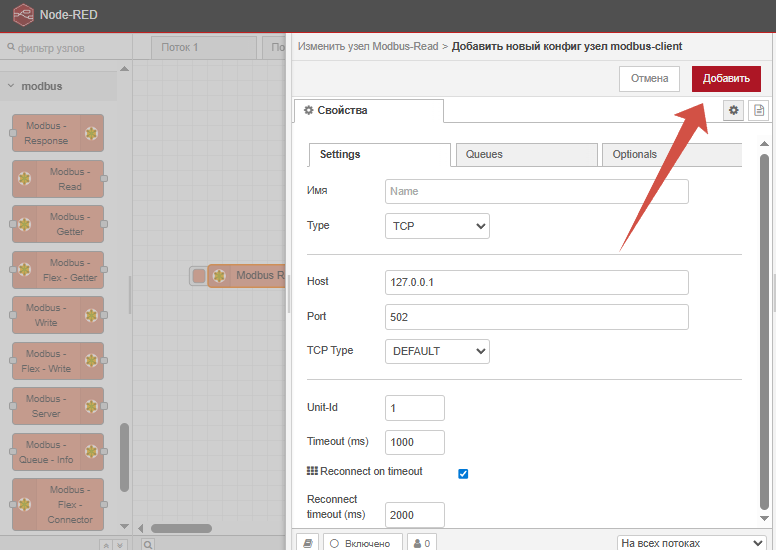Click the red Добавить button
This screenshot has width=776, height=550.
(x=725, y=79)
